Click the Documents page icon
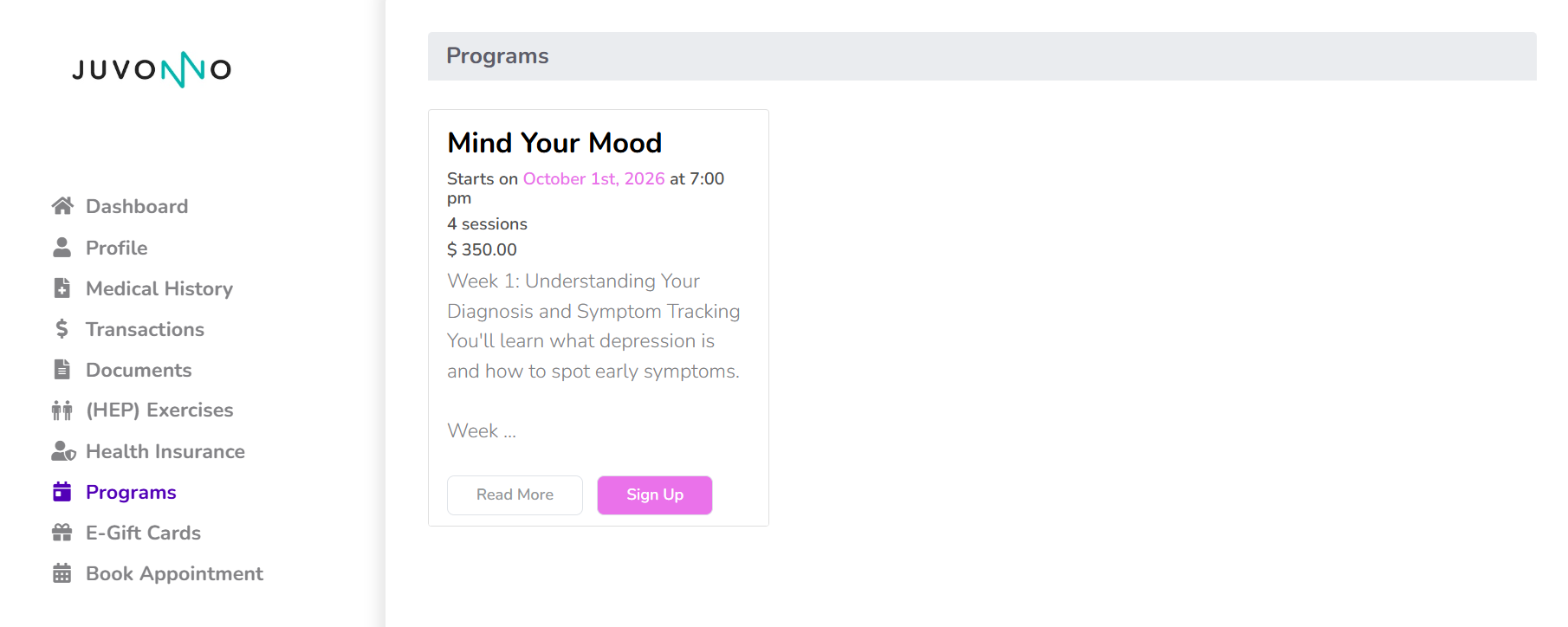 click(x=62, y=370)
